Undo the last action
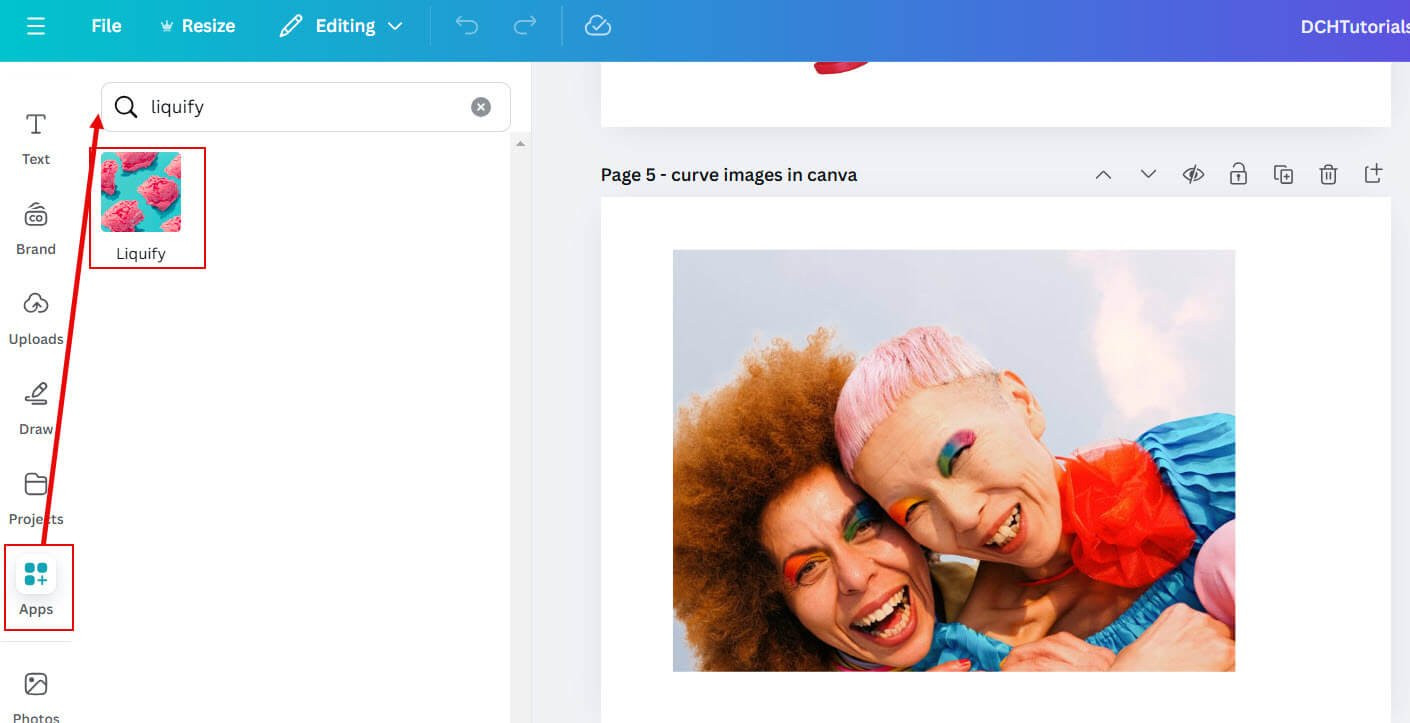Image resolution: width=1410 pixels, height=723 pixels. (467, 26)
